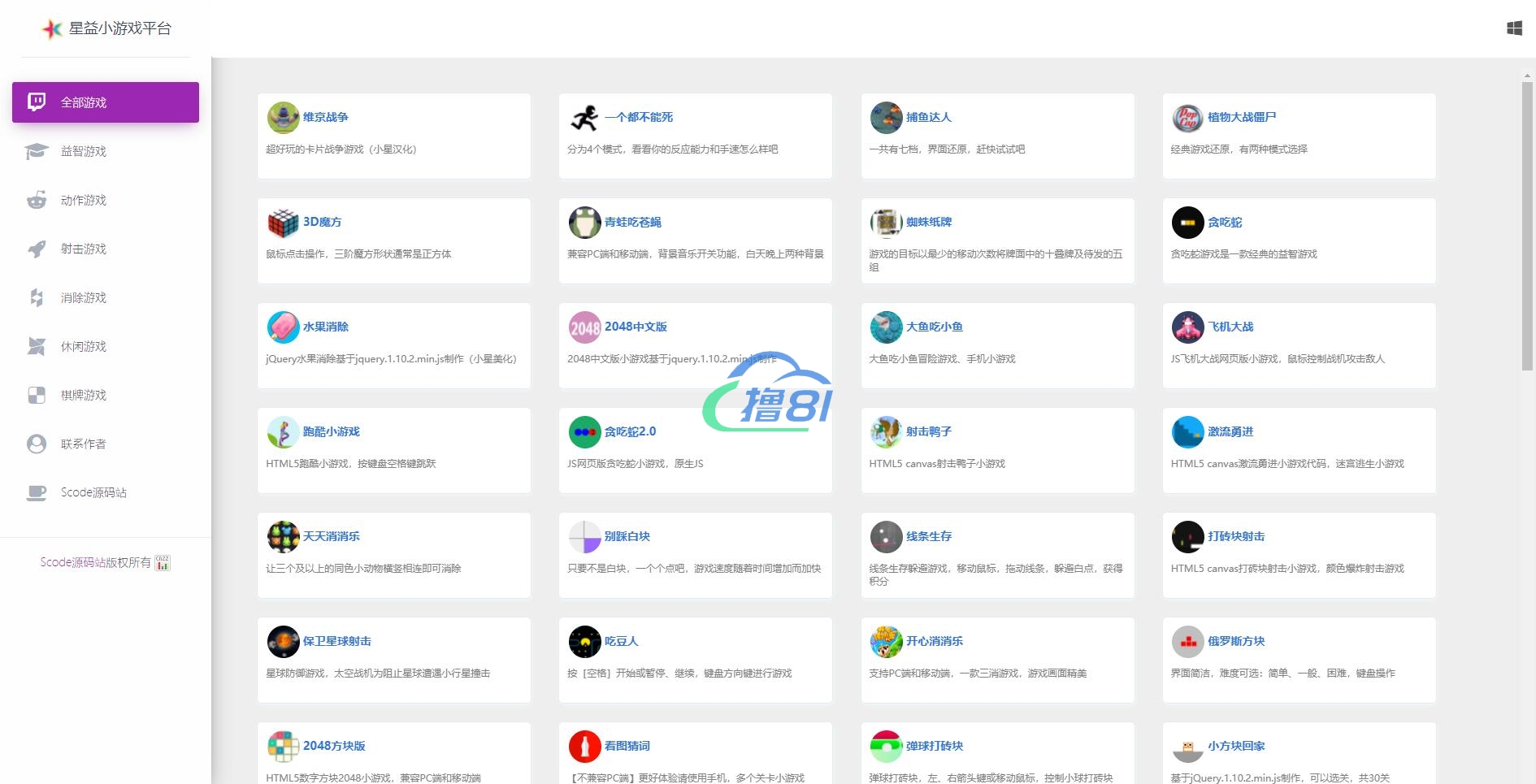Screen dimensions: 1536x784
Task: Go to 棋牌游戏 sidebar item
Action: [x=84, y=396]
